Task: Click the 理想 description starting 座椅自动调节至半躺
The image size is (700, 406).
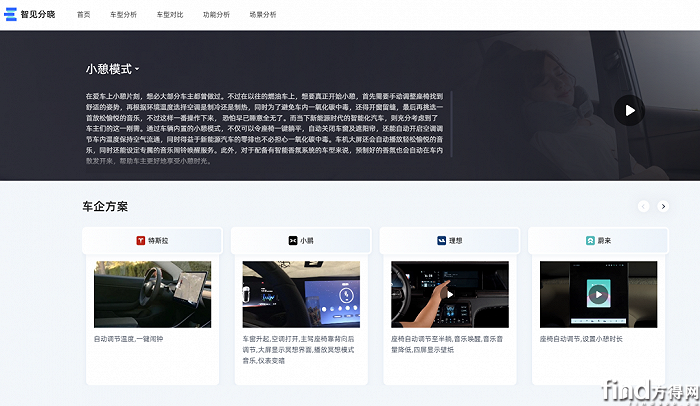Action: (447, 344)
